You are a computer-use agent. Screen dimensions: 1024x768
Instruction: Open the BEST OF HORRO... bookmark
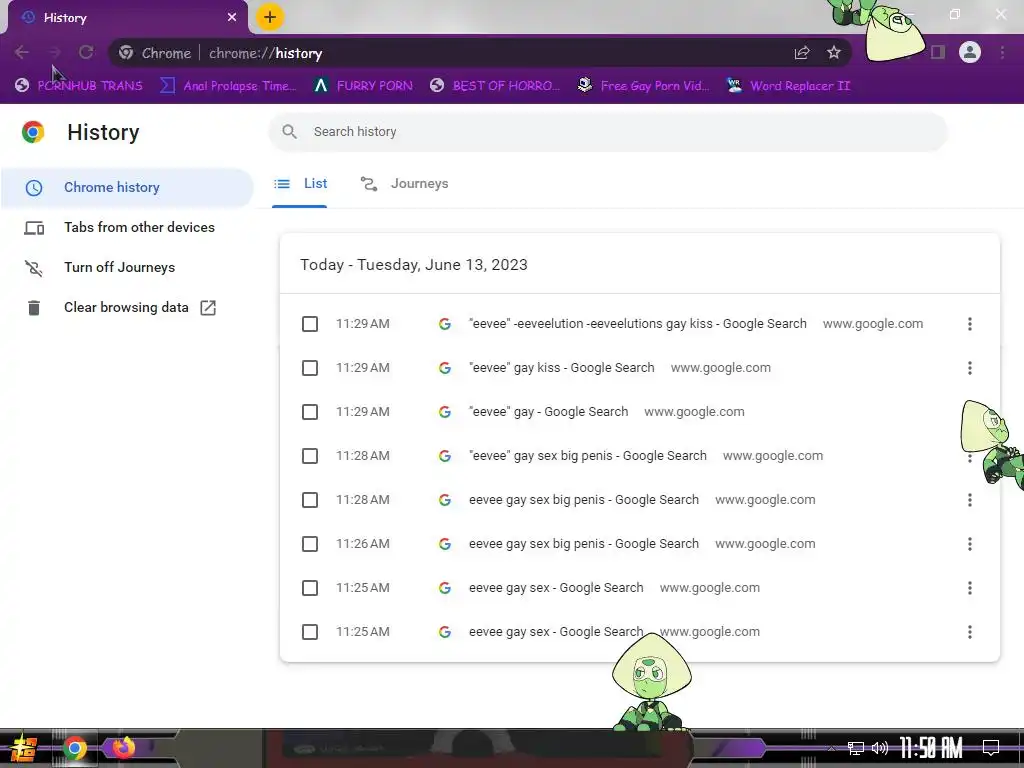495,86
